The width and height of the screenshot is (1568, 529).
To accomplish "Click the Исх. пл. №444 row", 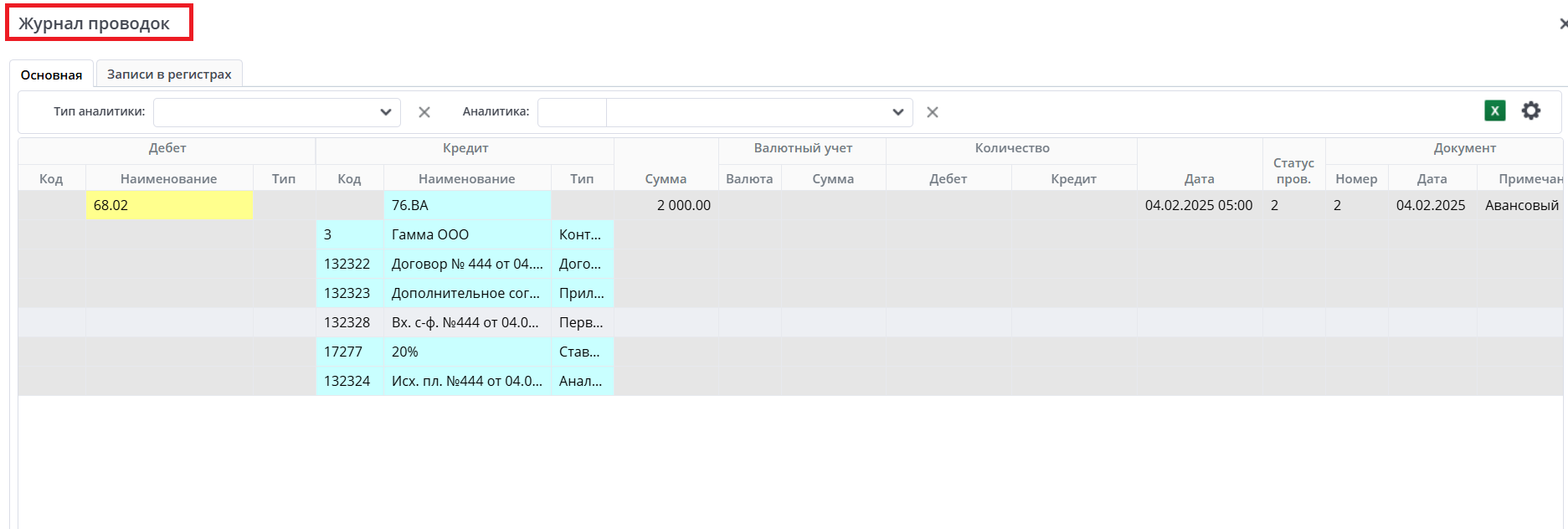I will click(466, 381).
